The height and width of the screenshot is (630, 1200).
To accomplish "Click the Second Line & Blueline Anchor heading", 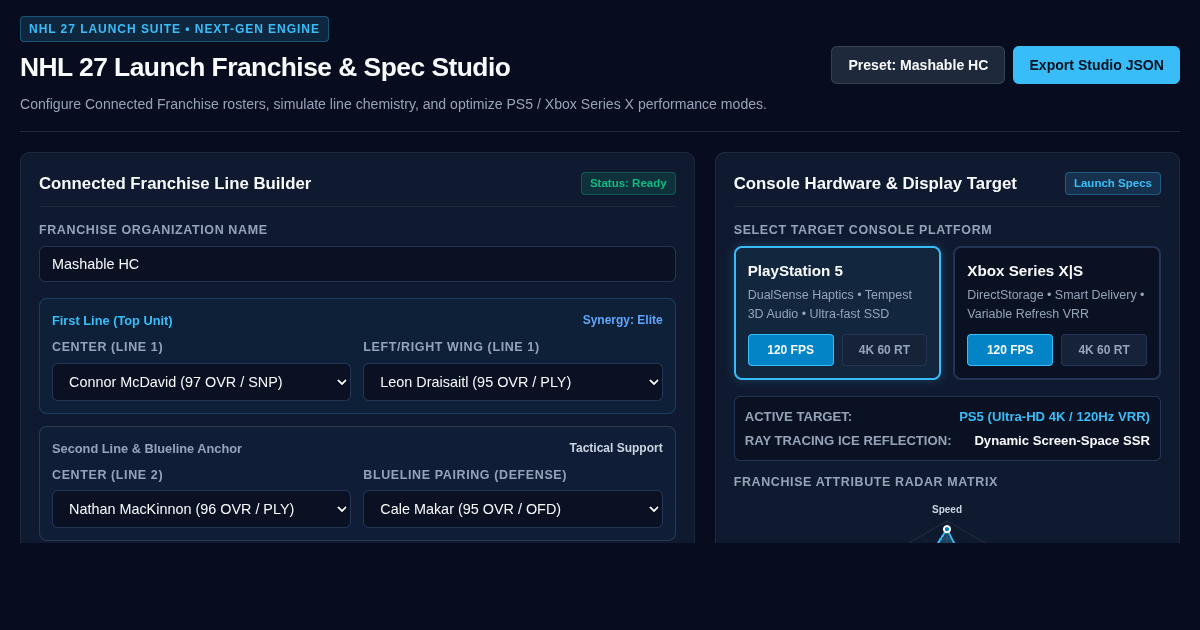I will point(147,448).
